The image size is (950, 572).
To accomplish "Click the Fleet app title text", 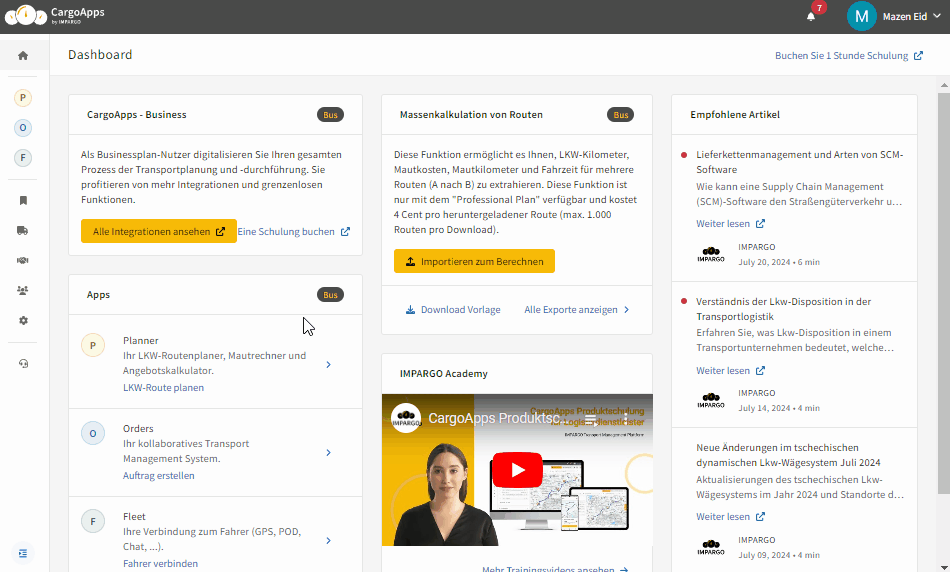I will 135,516.
